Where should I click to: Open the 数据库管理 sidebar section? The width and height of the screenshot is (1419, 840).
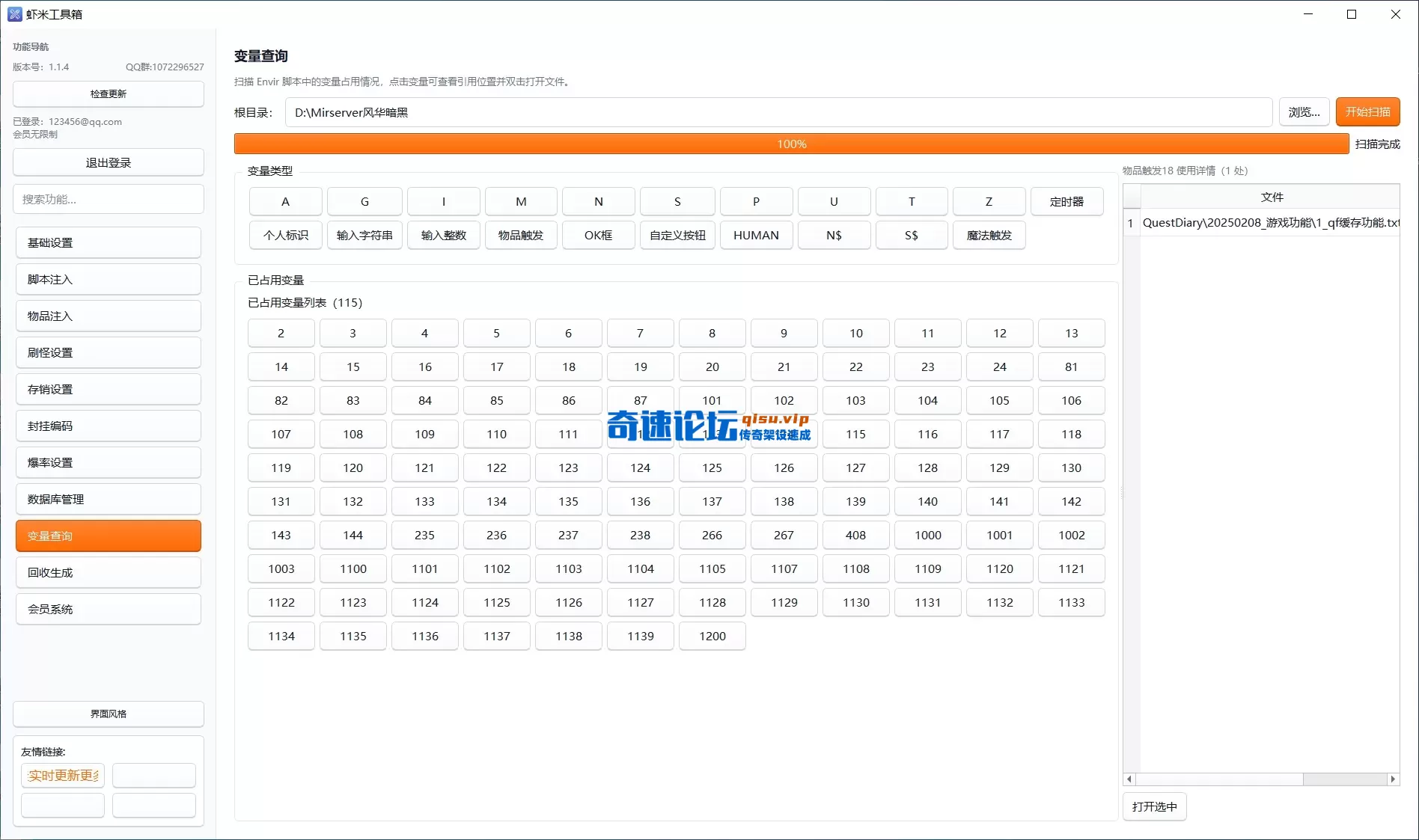click(109, 499)
